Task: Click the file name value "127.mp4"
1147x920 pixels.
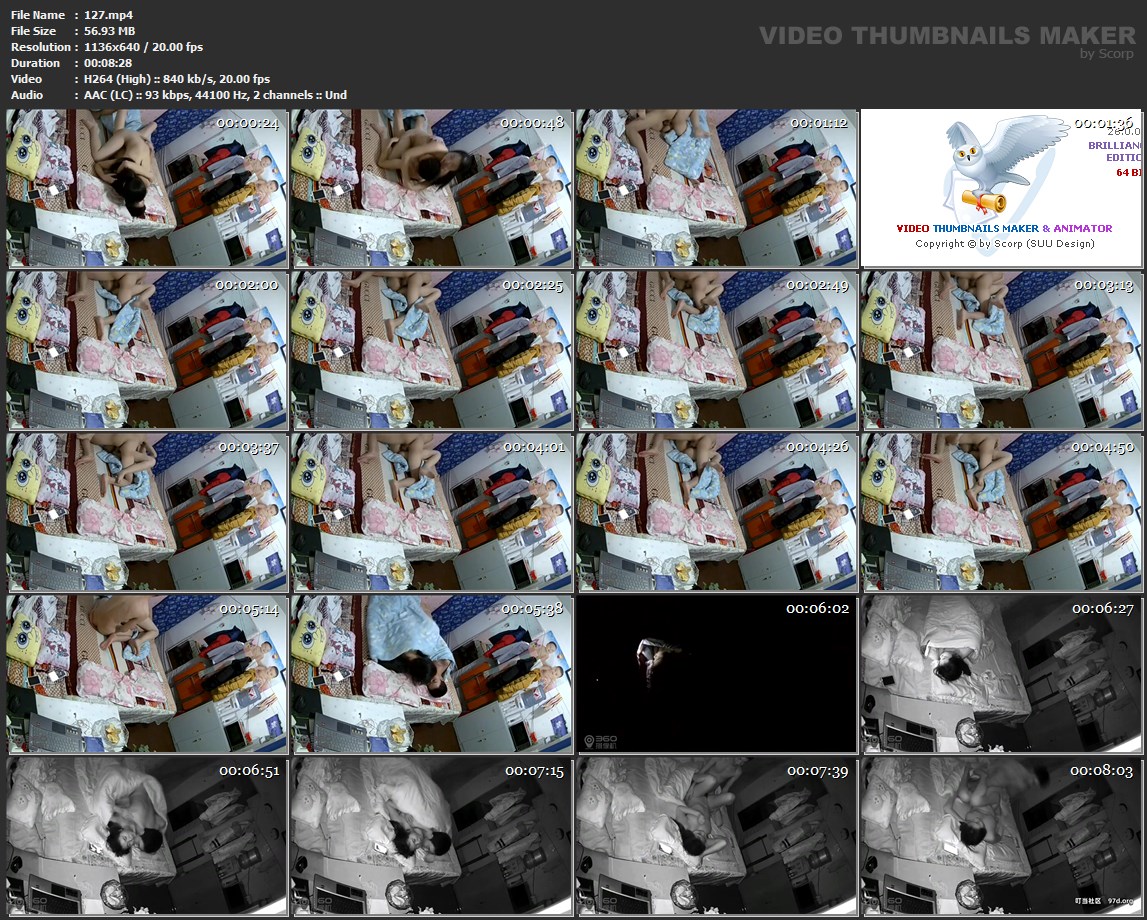Action: click(108, 15)
